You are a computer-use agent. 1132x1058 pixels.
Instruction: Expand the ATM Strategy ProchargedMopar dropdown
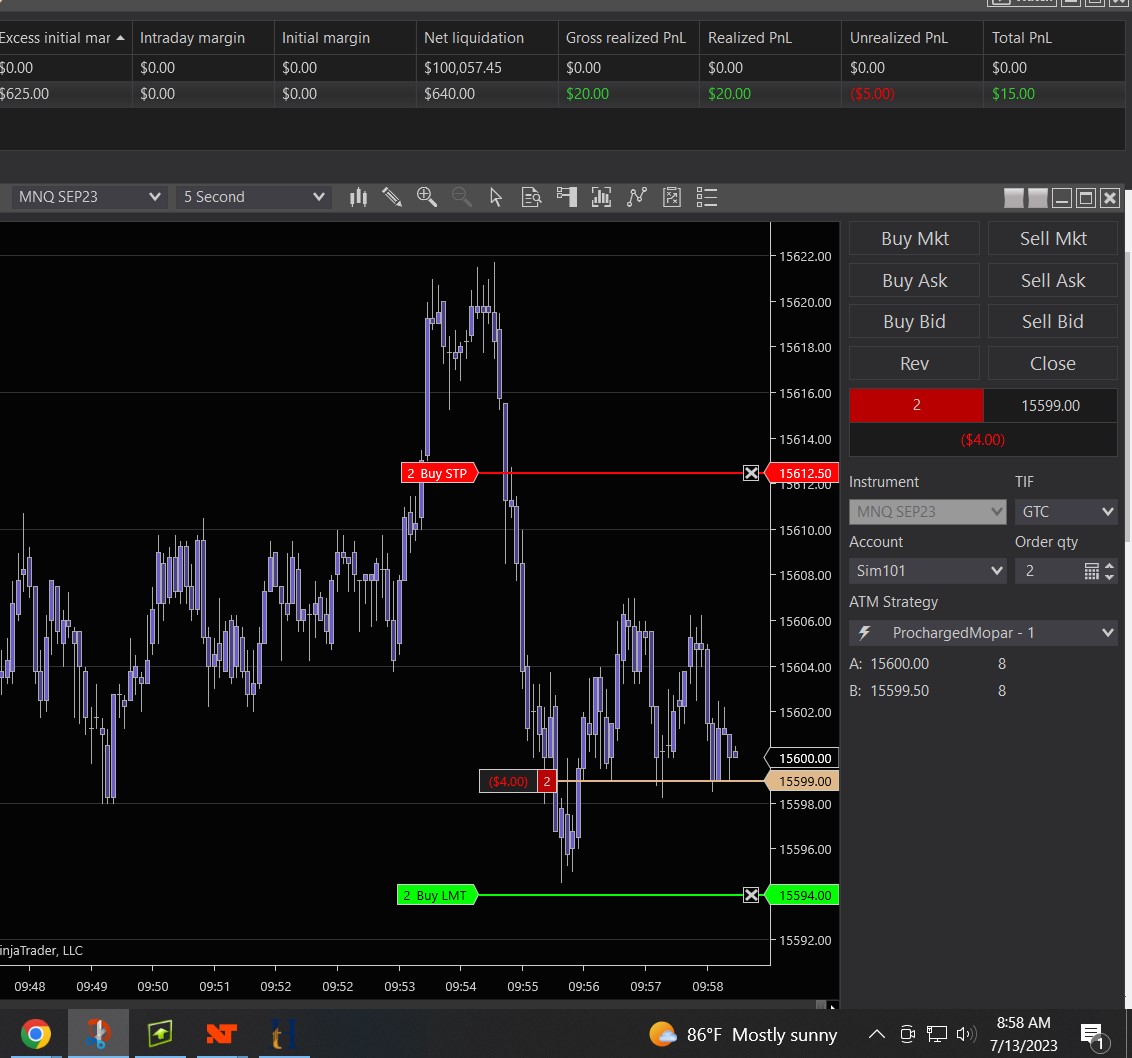pyautogui.click(x=983, y=633)
